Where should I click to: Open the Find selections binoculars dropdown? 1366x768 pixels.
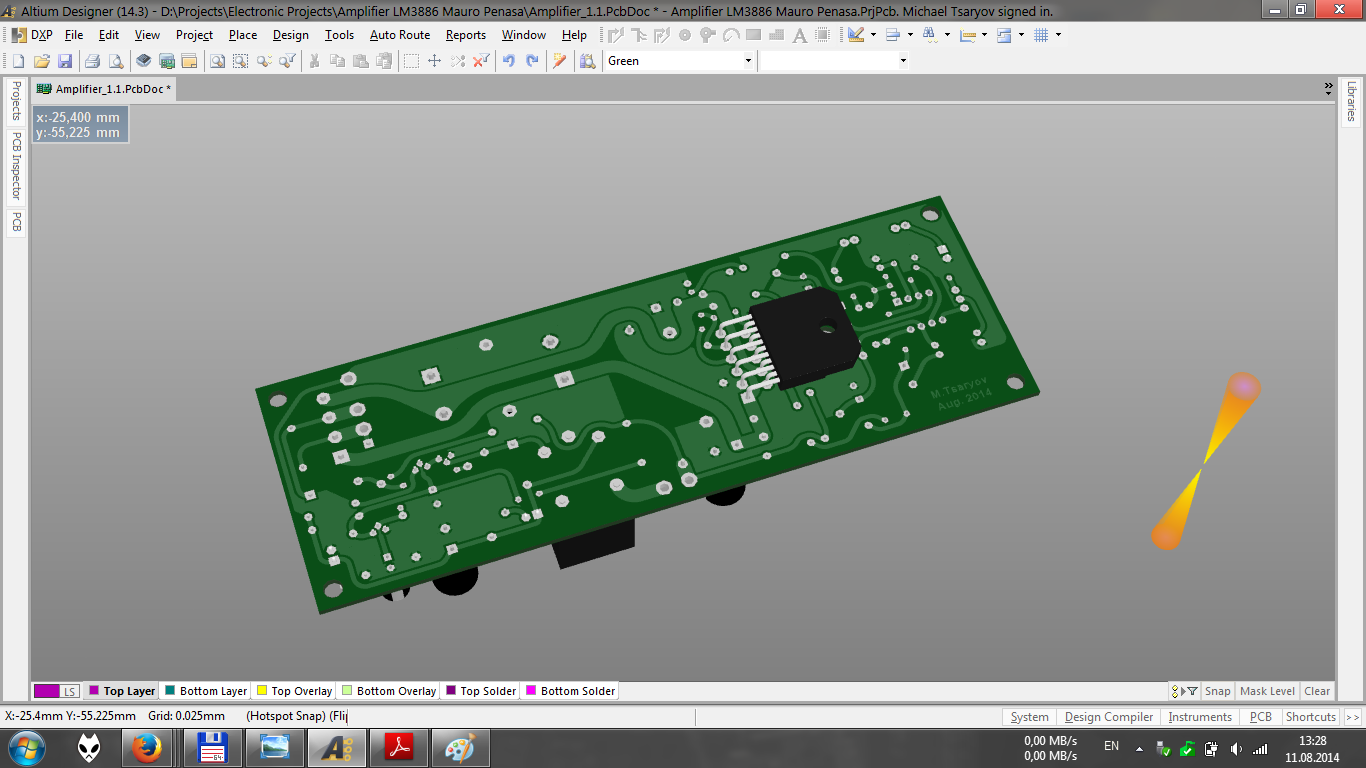click(947, 35)
